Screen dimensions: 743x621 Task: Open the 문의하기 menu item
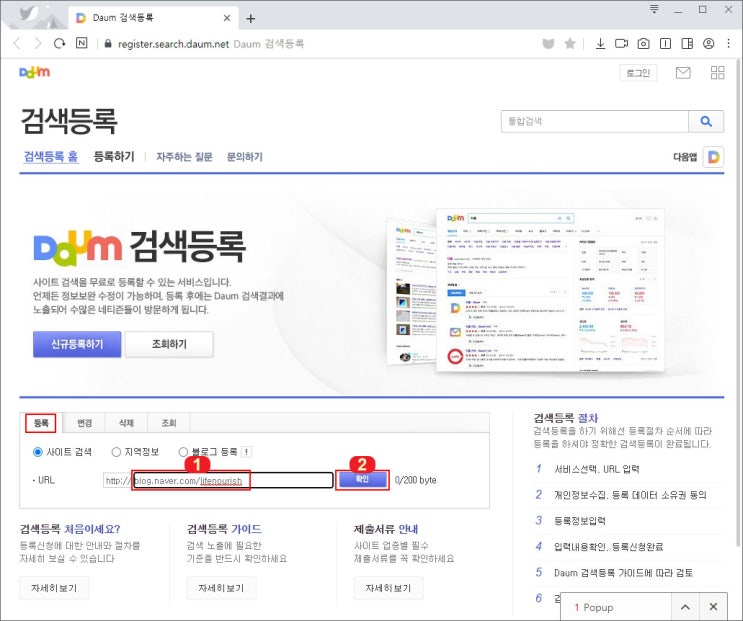245,157
